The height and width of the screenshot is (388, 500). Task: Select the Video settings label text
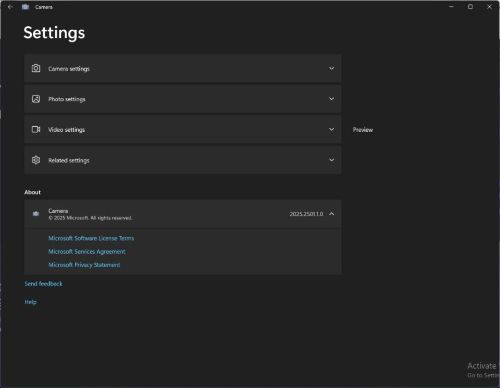pos(66,130)
